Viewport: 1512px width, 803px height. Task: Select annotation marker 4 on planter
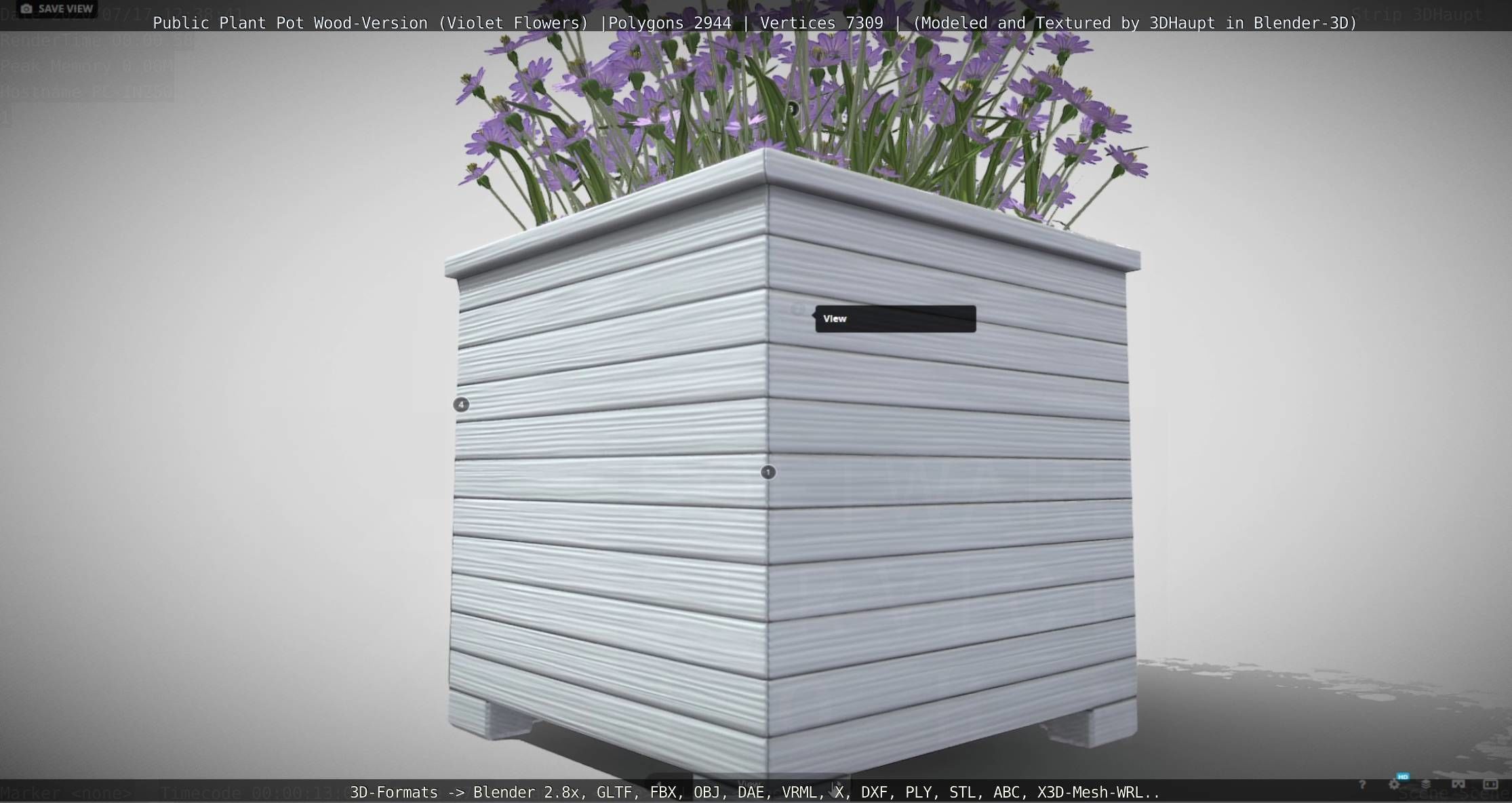[461, 405]
